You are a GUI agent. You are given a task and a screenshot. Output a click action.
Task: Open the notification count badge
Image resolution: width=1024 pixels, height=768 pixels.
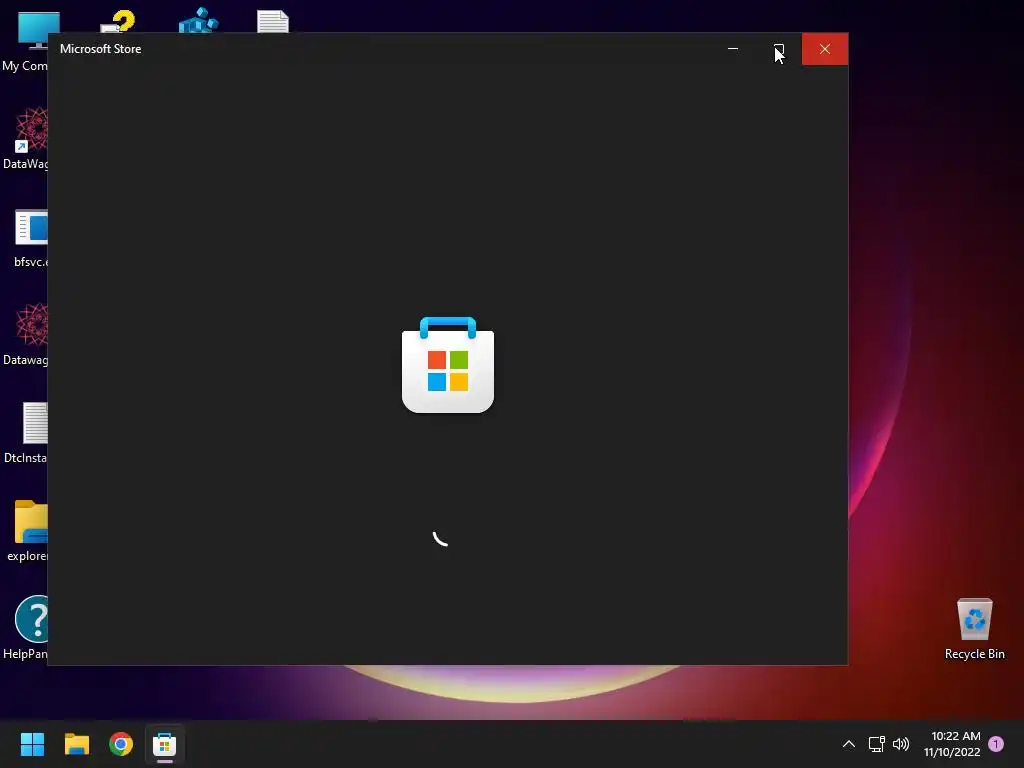click(x=996, y=744)
